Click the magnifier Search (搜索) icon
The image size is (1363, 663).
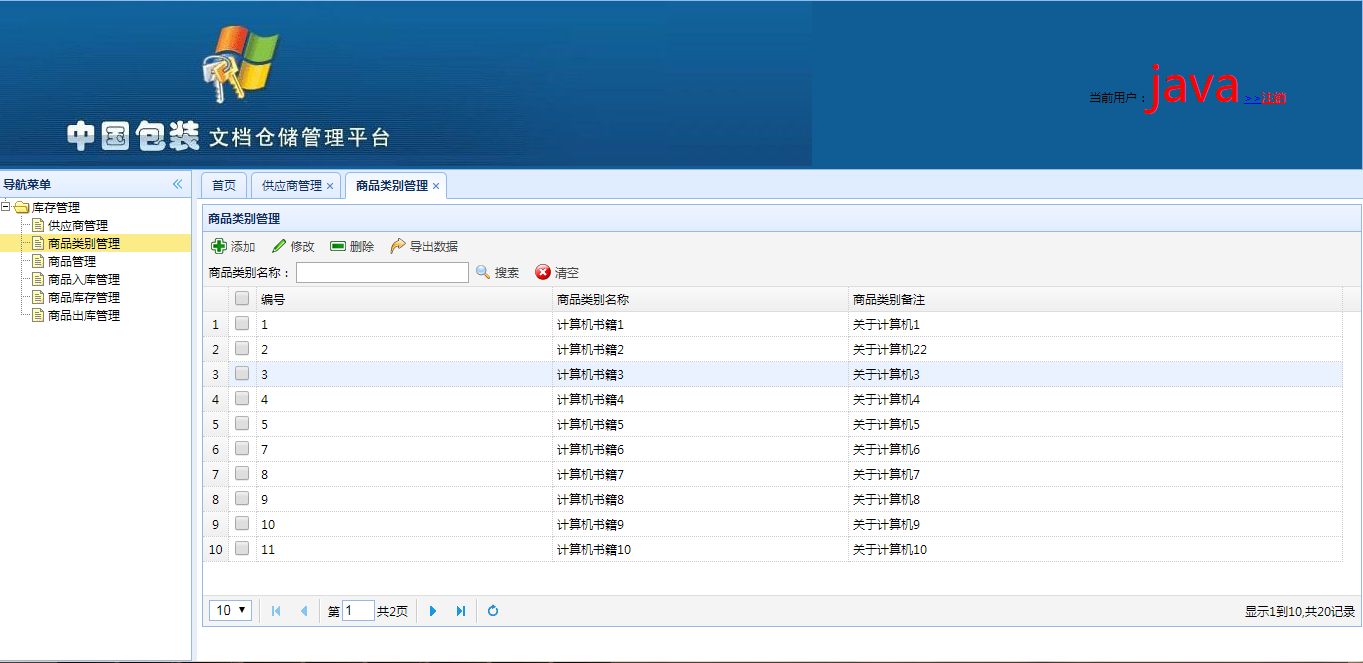483,272
